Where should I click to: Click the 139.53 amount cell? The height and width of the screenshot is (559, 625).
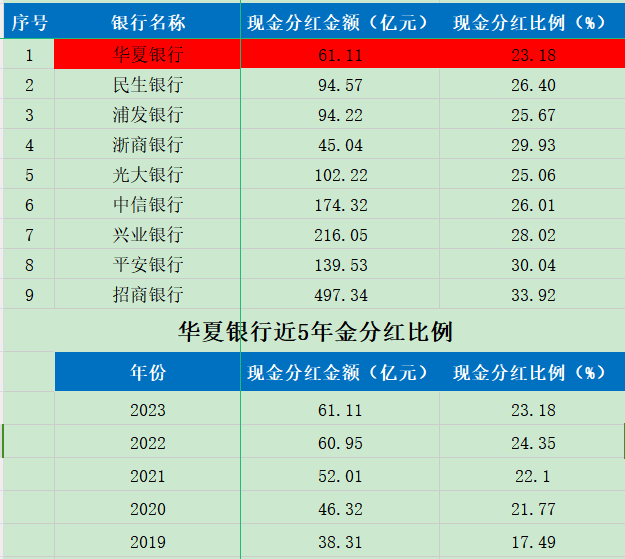pos(340,264)
